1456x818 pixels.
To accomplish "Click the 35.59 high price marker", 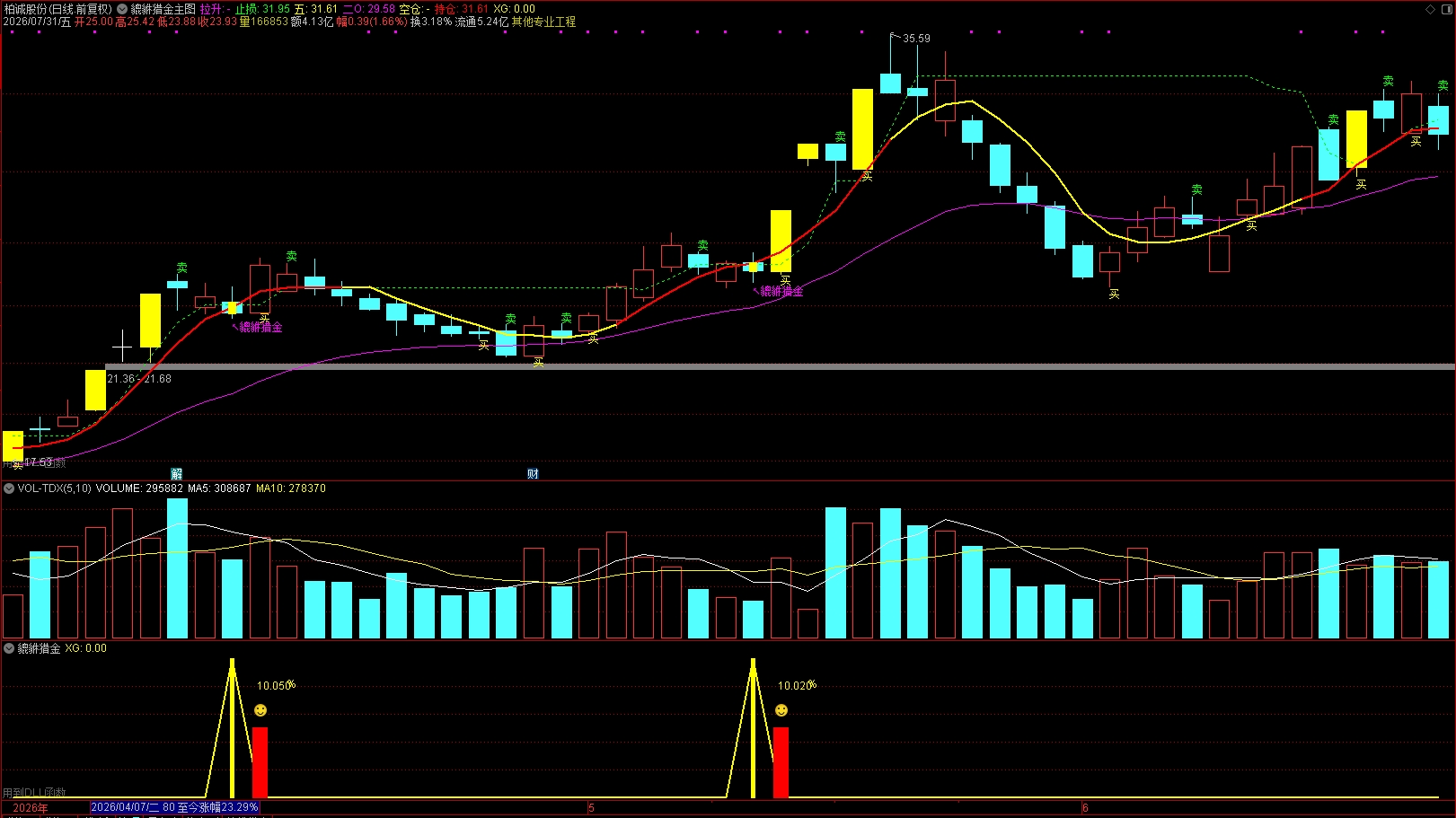I will pyautogui.click(x=916, y=39).
